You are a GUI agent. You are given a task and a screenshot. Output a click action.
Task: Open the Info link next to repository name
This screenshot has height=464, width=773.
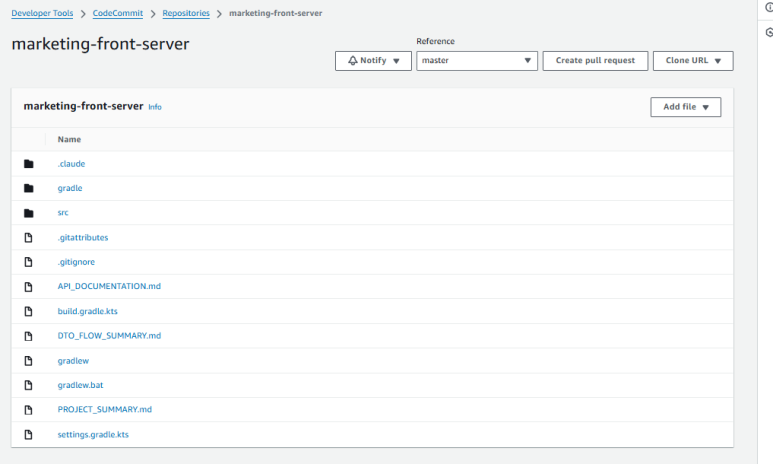point(155,107)
